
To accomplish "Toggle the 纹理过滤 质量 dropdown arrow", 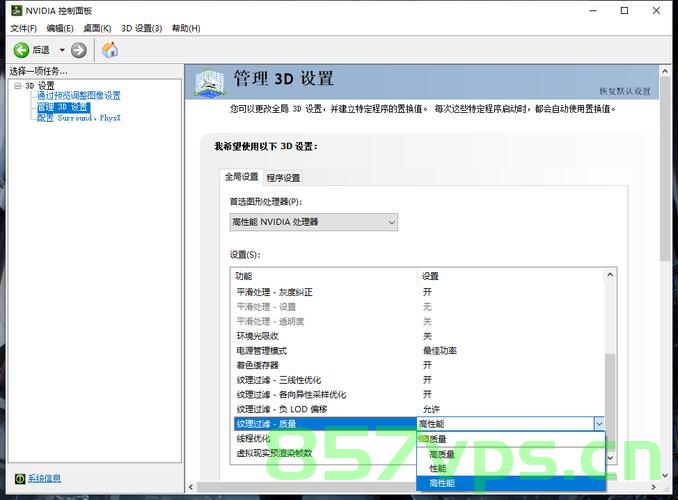I will point(599,424).
